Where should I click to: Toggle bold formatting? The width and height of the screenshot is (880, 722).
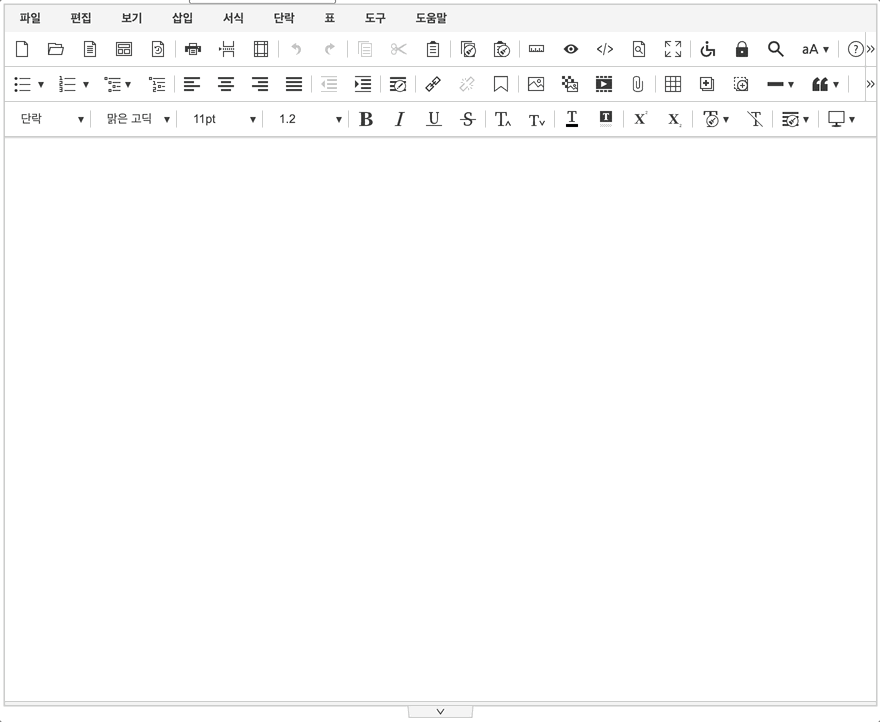pyautogui.click(x=366, y=119)
